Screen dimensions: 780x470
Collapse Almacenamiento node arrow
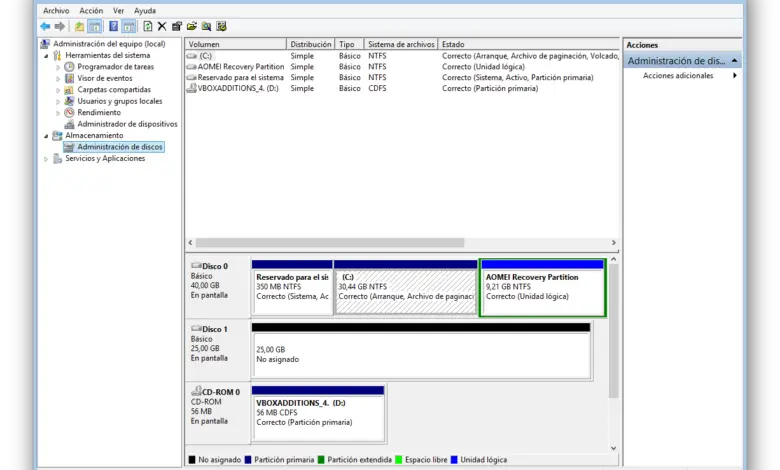[x=46, y=136]
